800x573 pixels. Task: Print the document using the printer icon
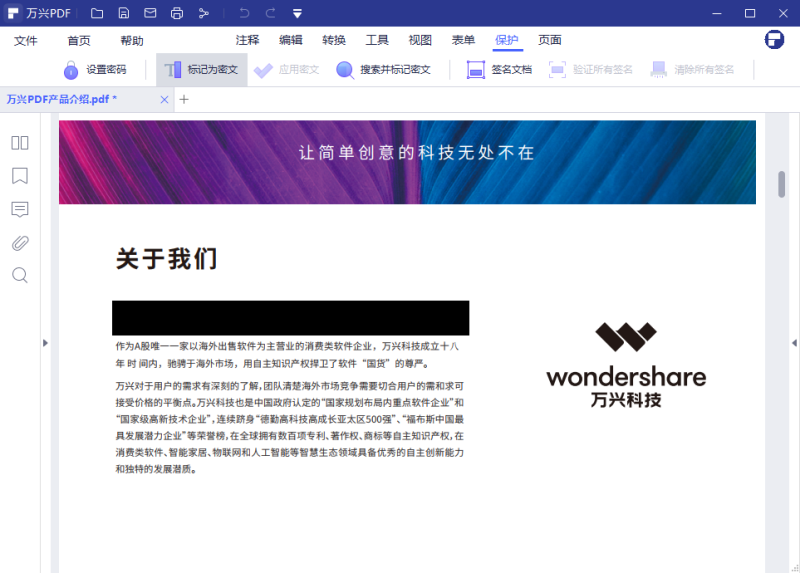pos(177,13)
